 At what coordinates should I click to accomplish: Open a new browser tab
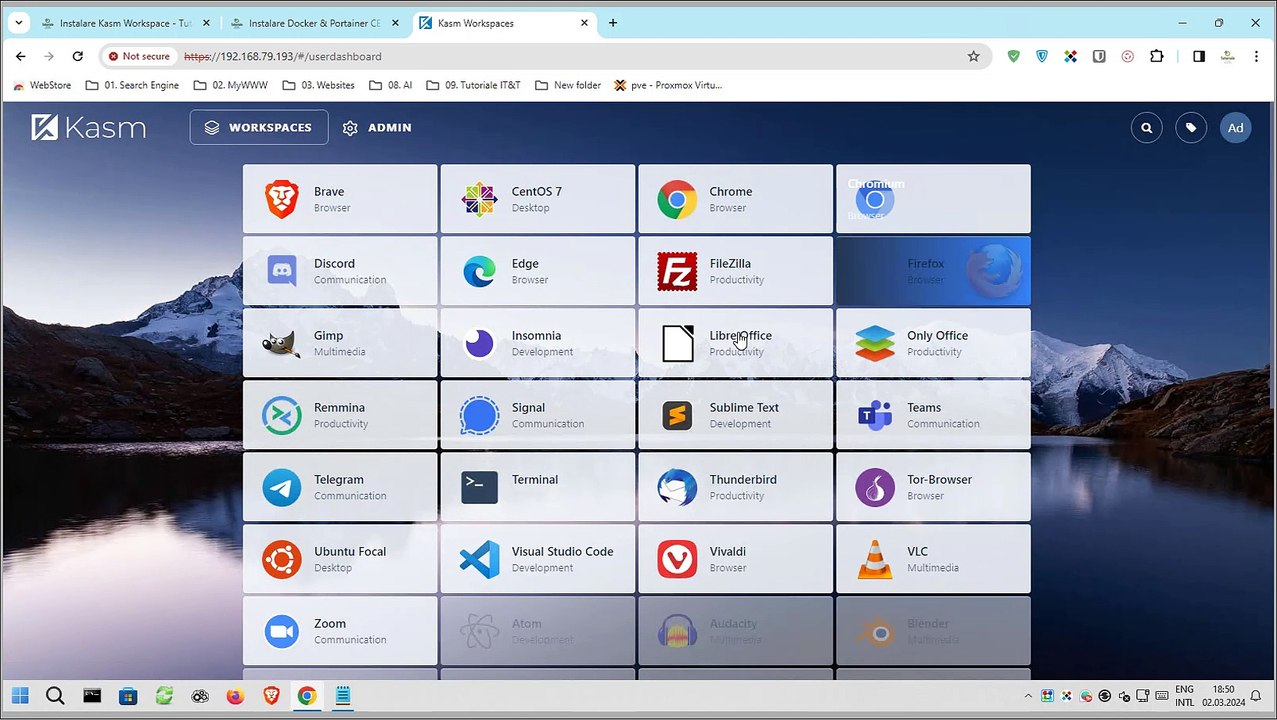point(613,23)
